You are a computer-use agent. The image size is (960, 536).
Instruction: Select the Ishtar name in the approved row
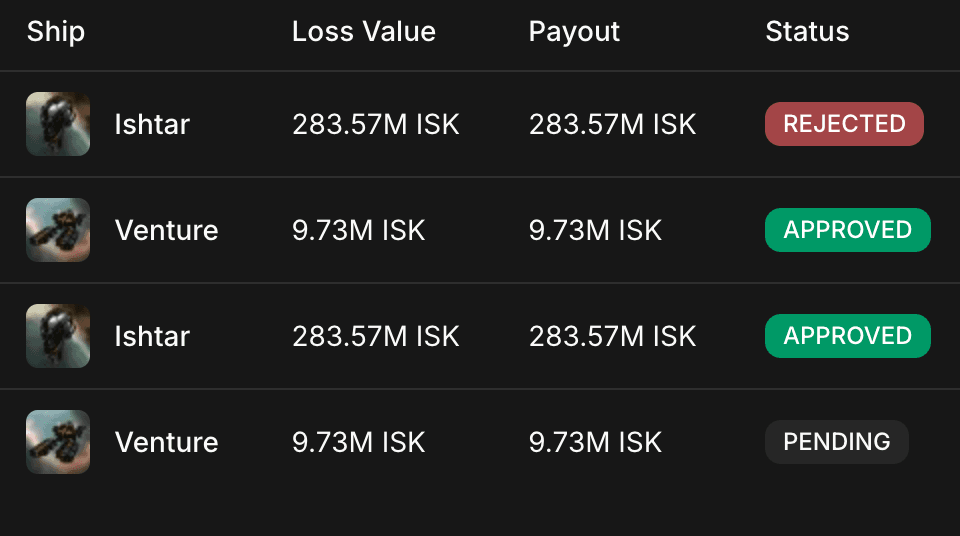tap(152, 336)
